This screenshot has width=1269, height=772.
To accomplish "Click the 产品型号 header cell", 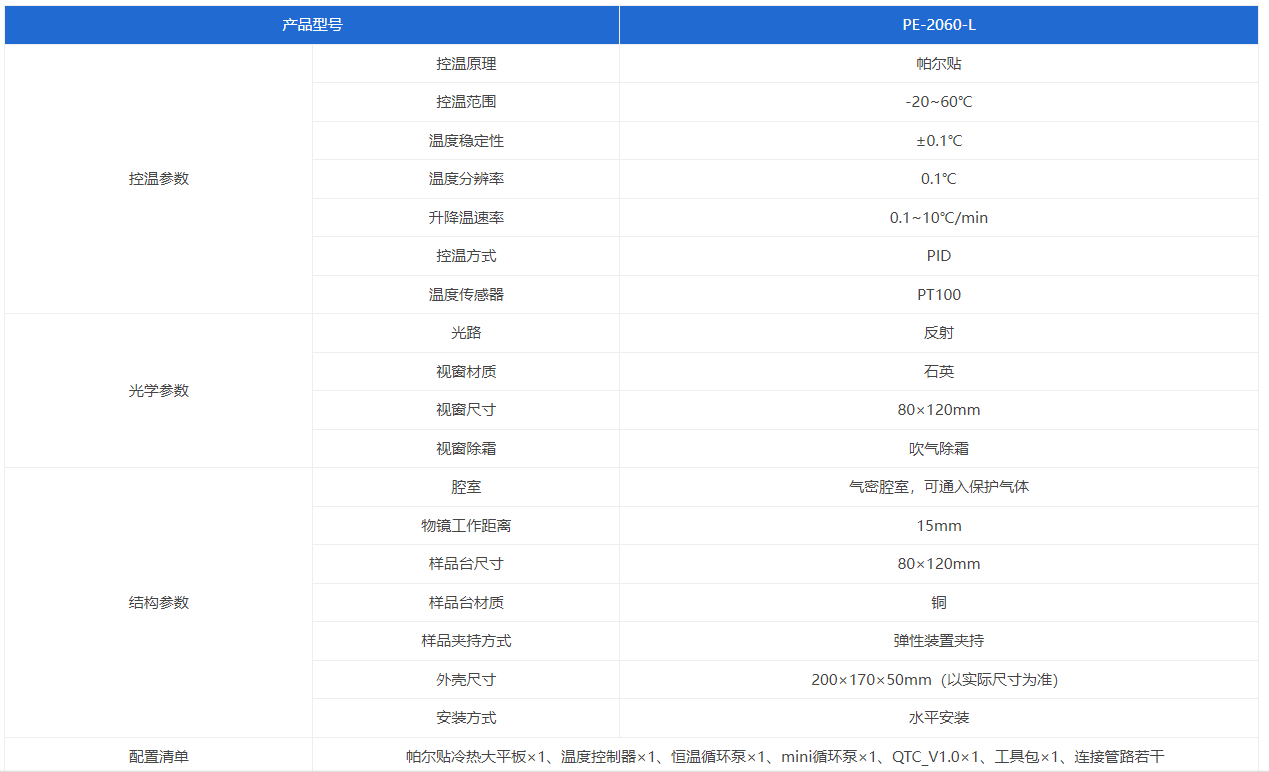I will tap(312, 25).
